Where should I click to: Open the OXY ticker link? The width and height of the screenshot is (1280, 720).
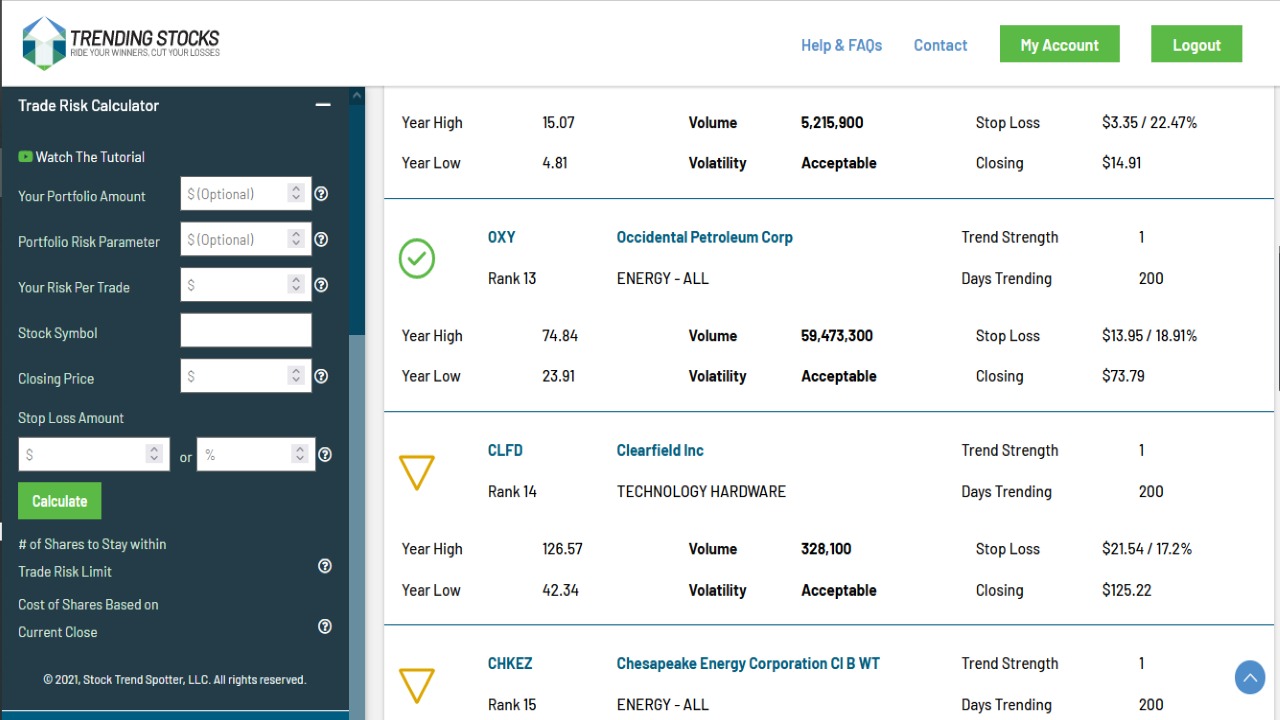(502, 237)
